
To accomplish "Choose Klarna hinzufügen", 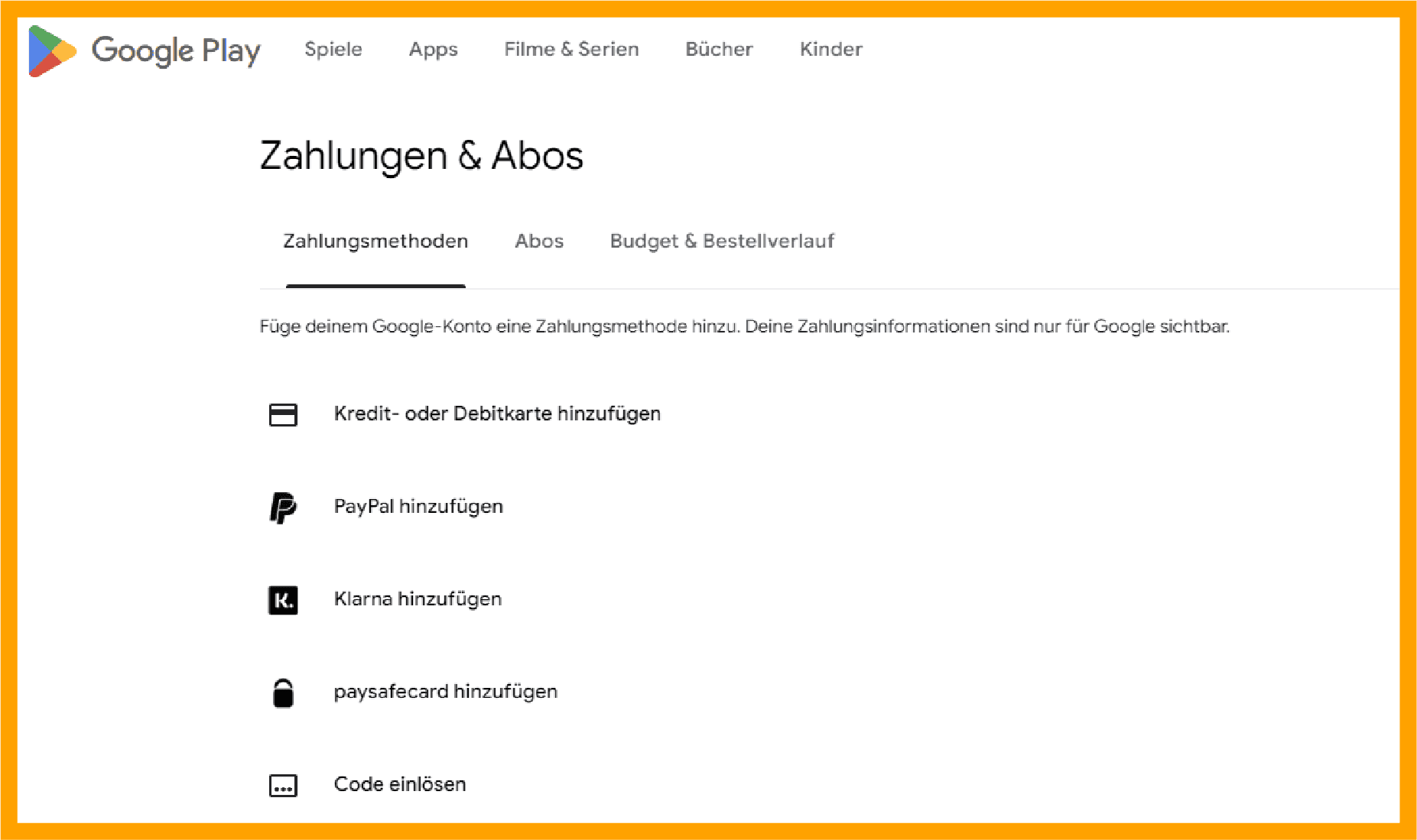I will [x=418, y=598].
